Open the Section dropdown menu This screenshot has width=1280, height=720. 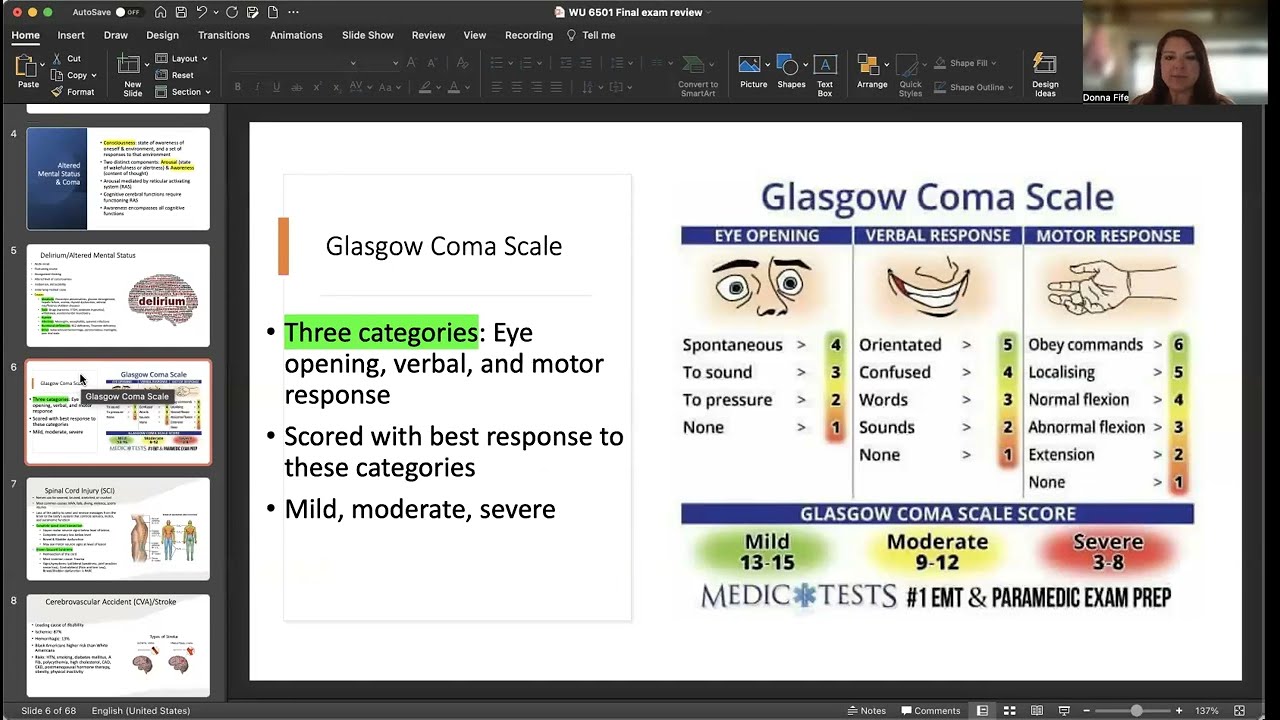(x=182, y=92)
